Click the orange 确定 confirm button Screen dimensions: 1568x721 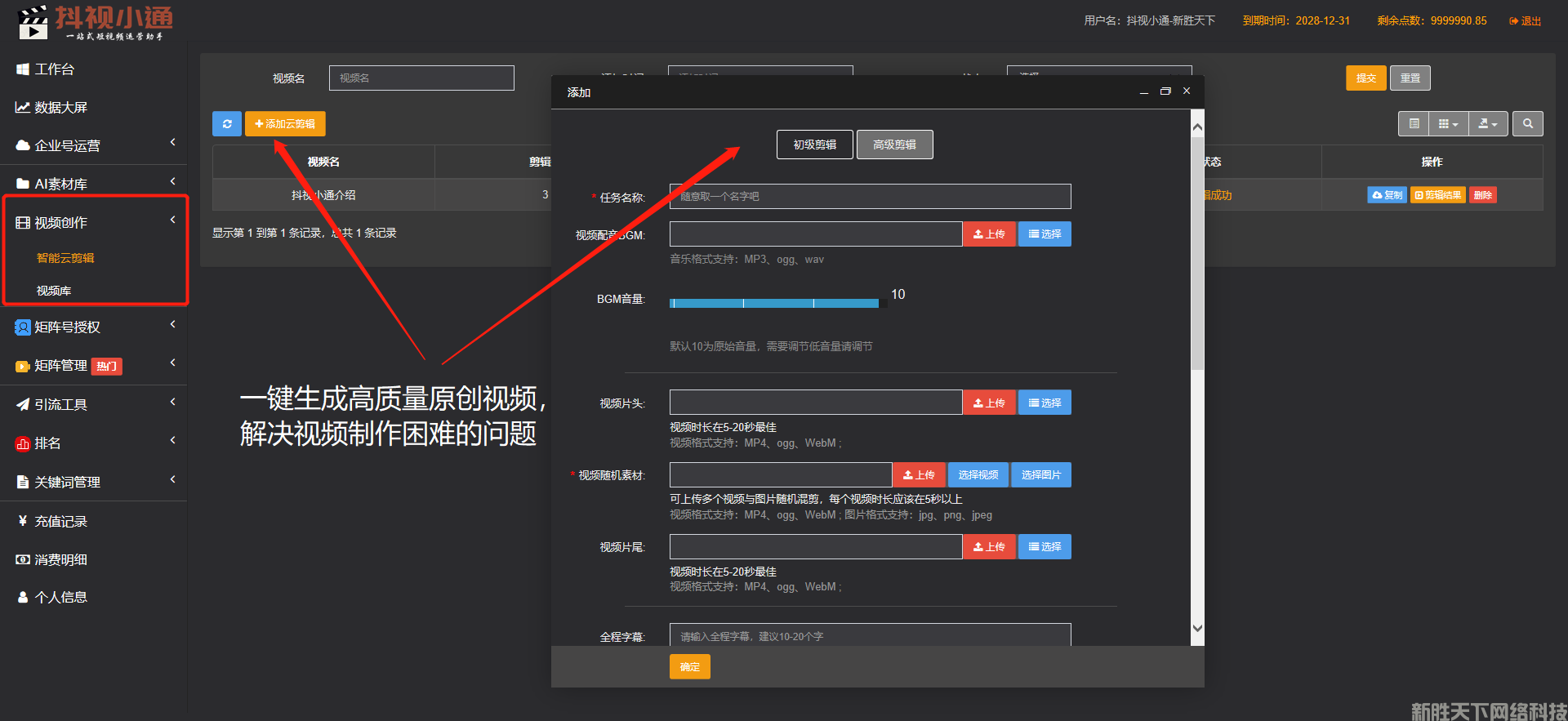tap(689, 667)
